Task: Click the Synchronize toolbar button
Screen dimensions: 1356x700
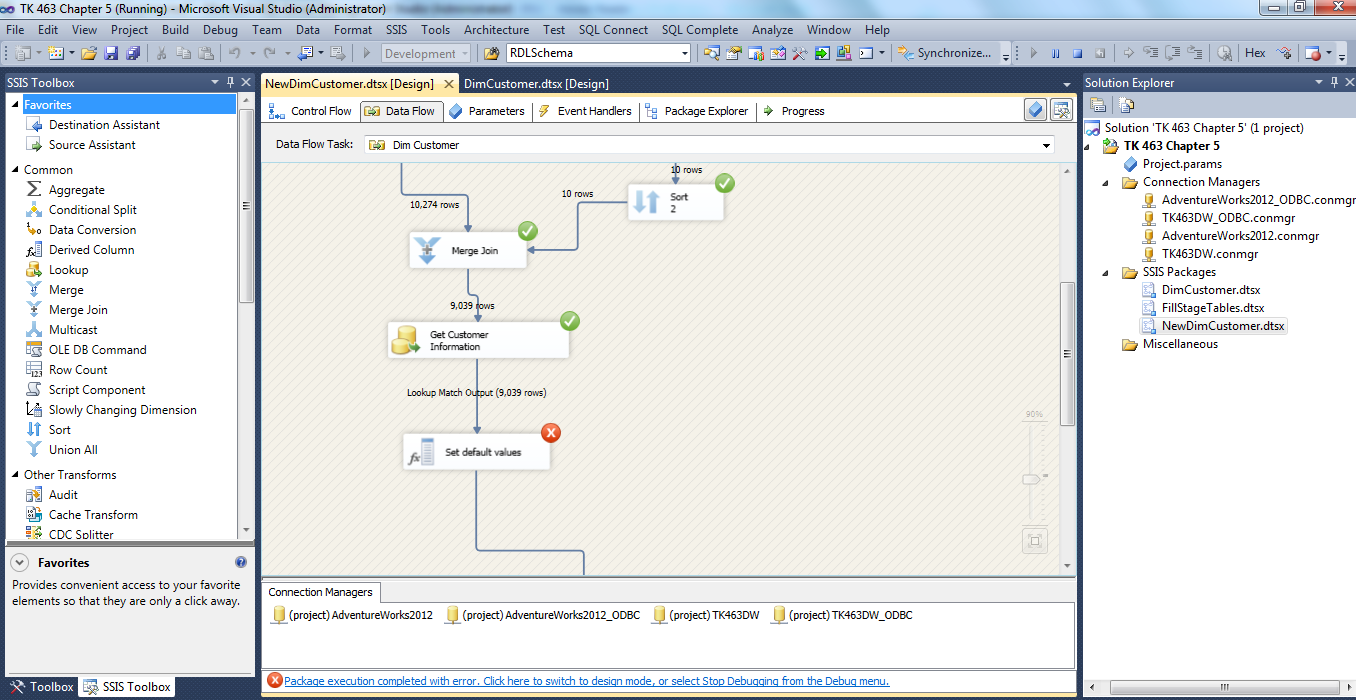Action: click(x=944, y=53)
